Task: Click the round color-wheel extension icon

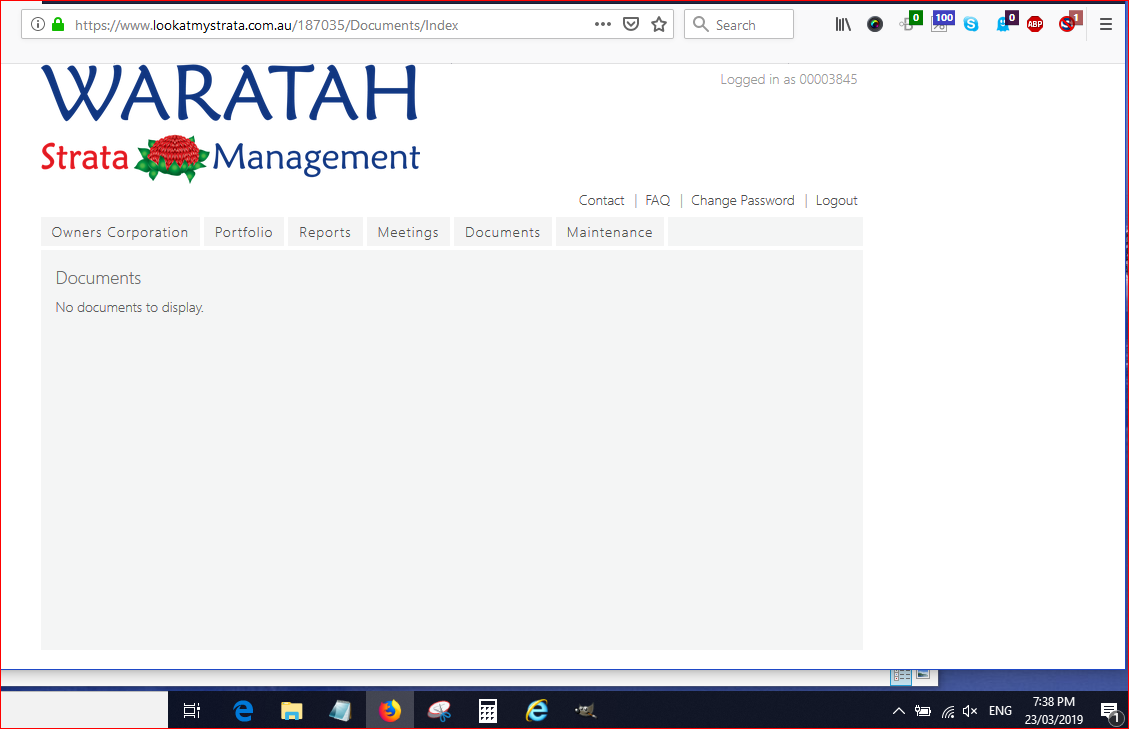Action: pos(875,24)
